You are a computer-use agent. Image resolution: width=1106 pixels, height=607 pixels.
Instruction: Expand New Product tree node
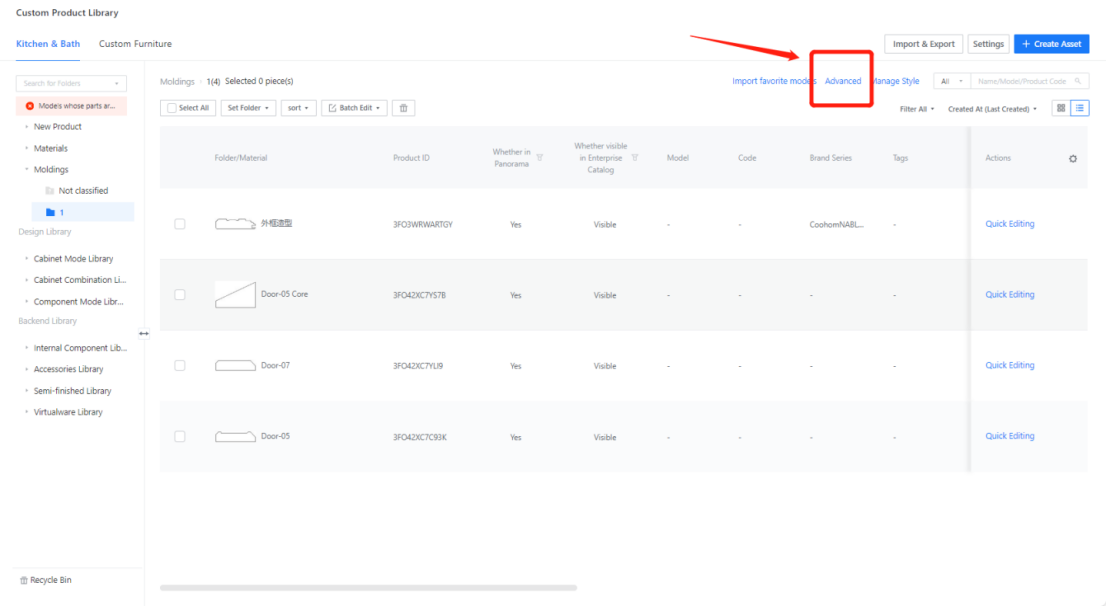(27, 127)
